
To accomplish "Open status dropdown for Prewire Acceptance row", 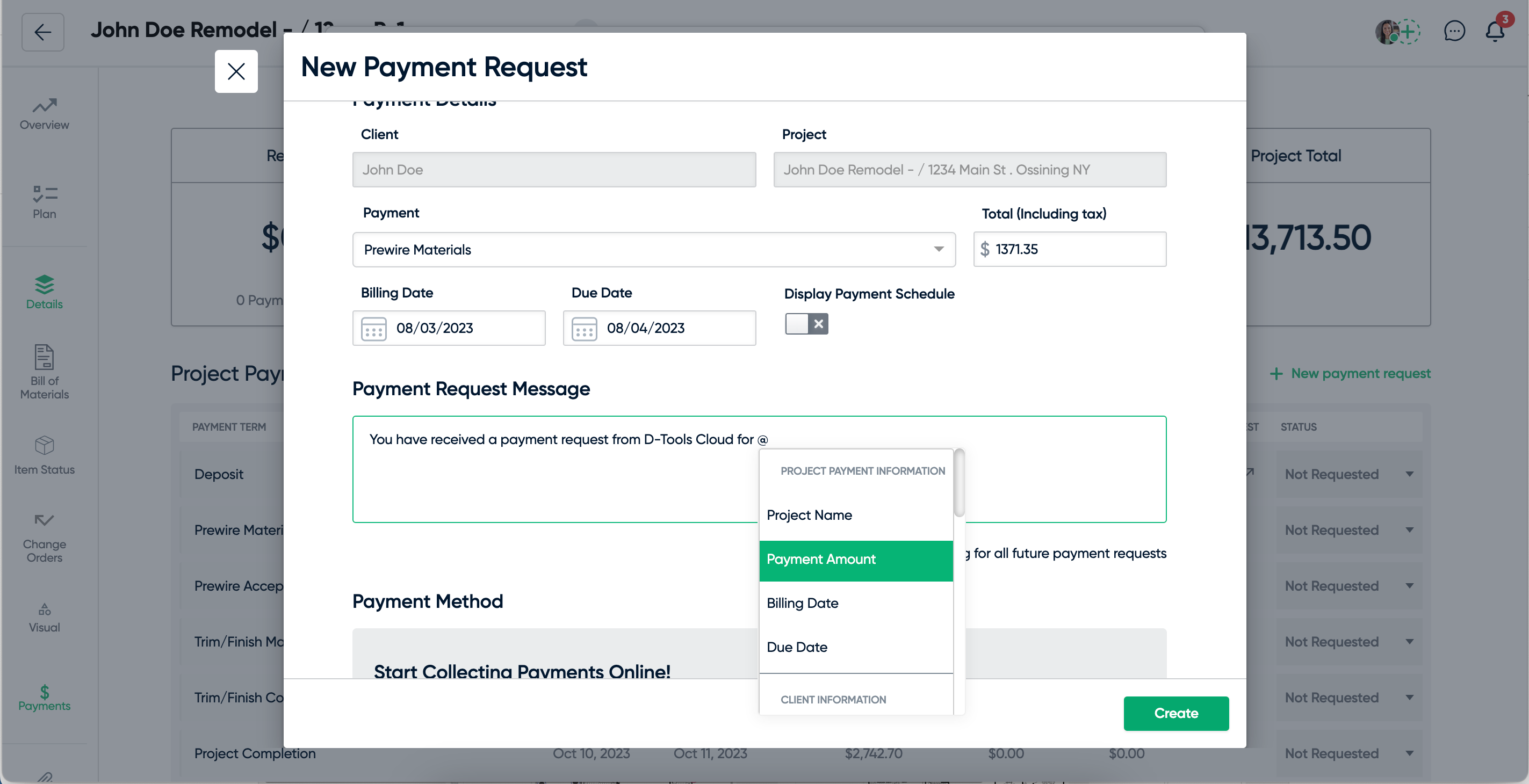I will (x=1348, y=586).
